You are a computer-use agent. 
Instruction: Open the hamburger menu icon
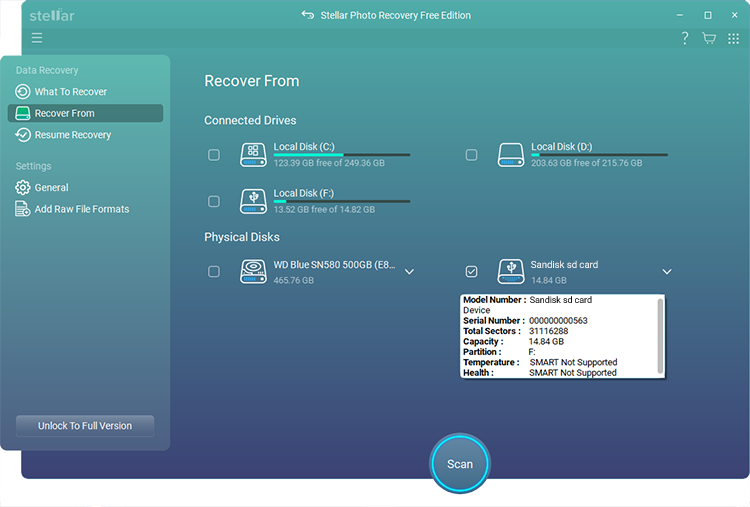click(x=37, y=38)
